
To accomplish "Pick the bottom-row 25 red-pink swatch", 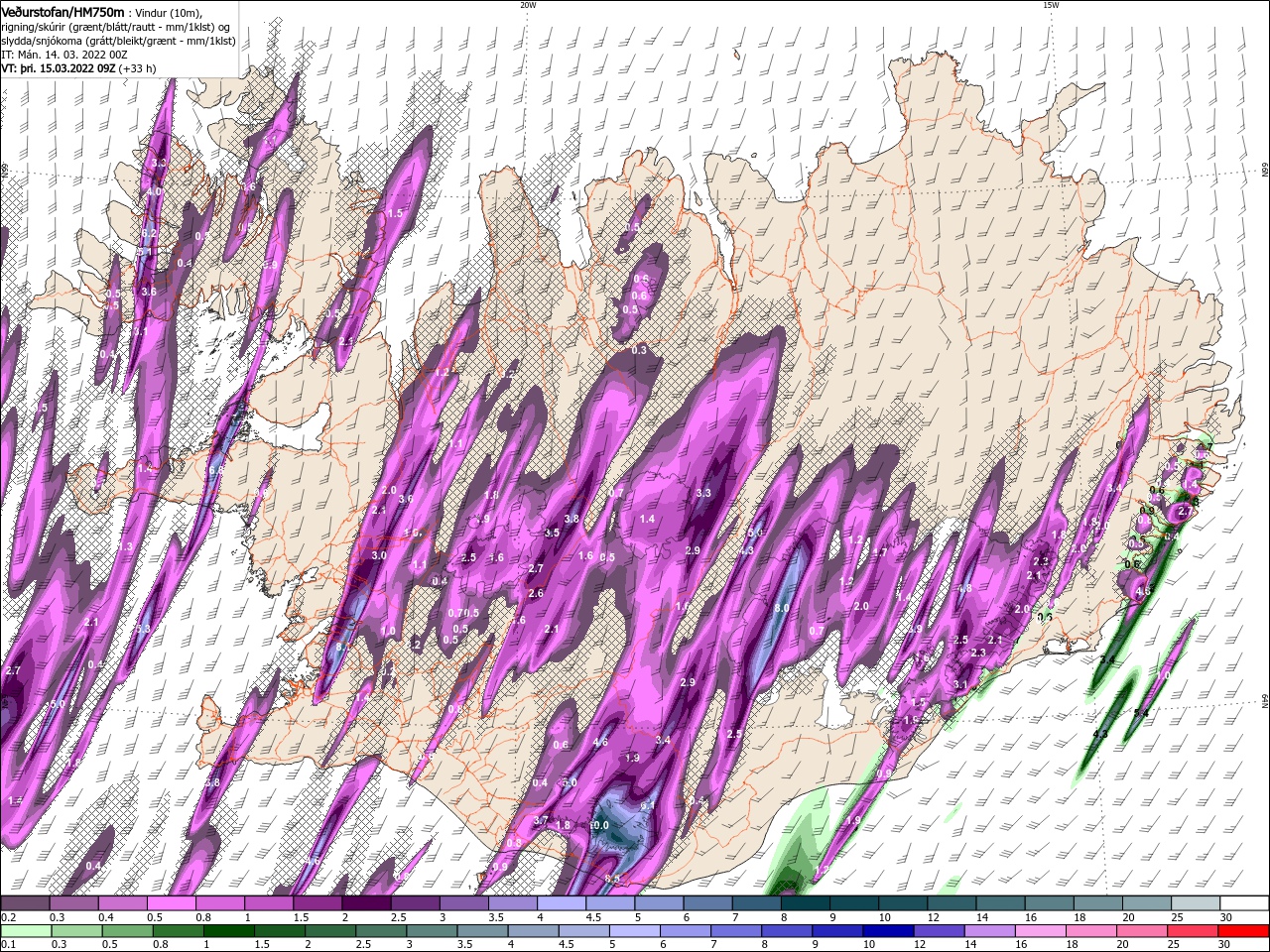I will tap(1191, 931).
